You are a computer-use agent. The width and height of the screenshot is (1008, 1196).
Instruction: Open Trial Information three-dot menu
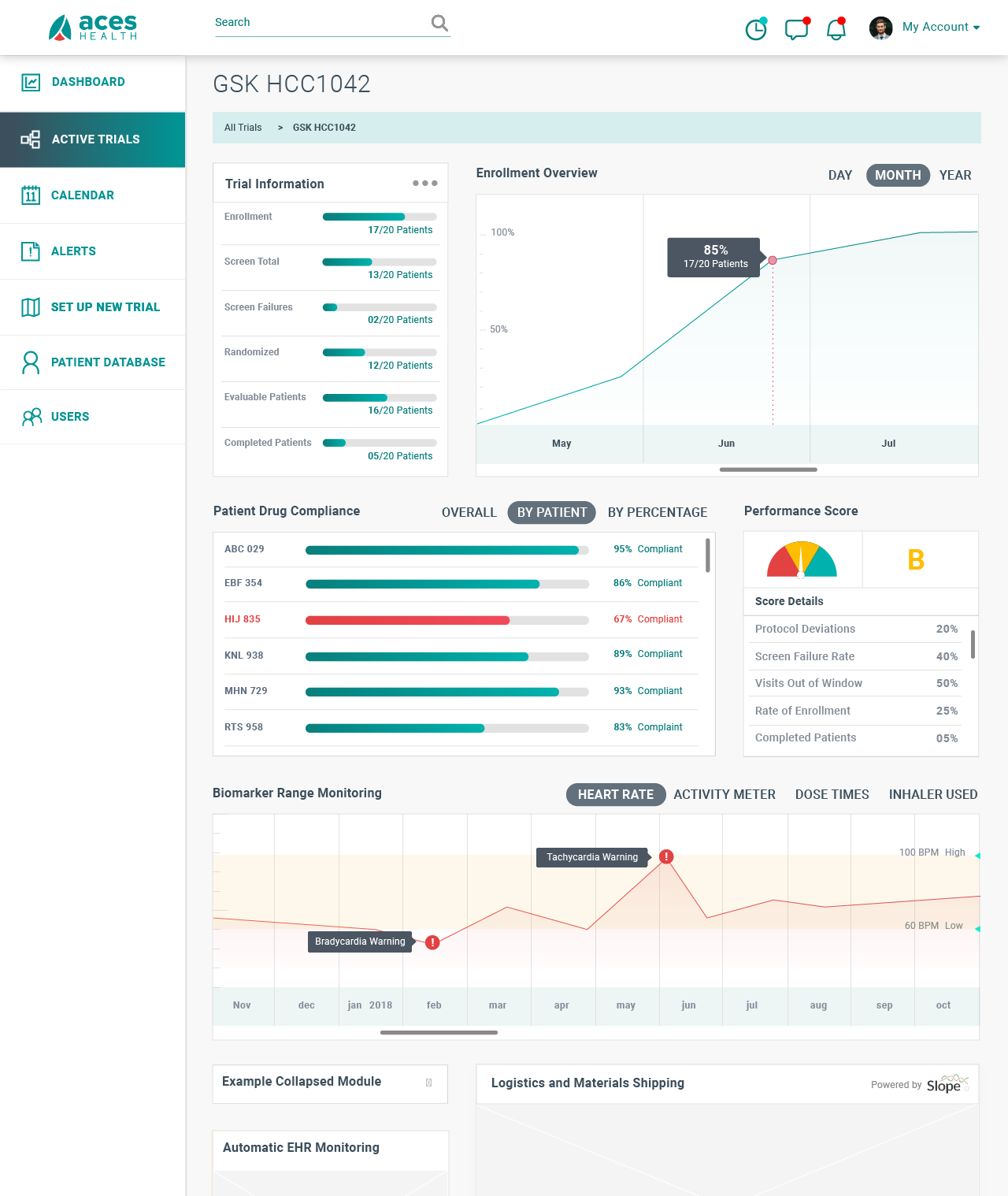(x=424, y=183)
